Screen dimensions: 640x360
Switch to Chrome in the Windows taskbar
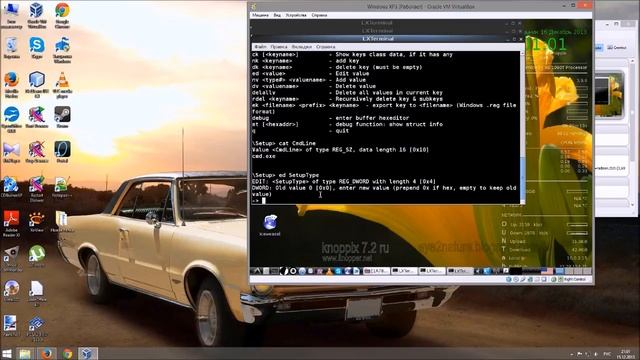pos(67,353)
